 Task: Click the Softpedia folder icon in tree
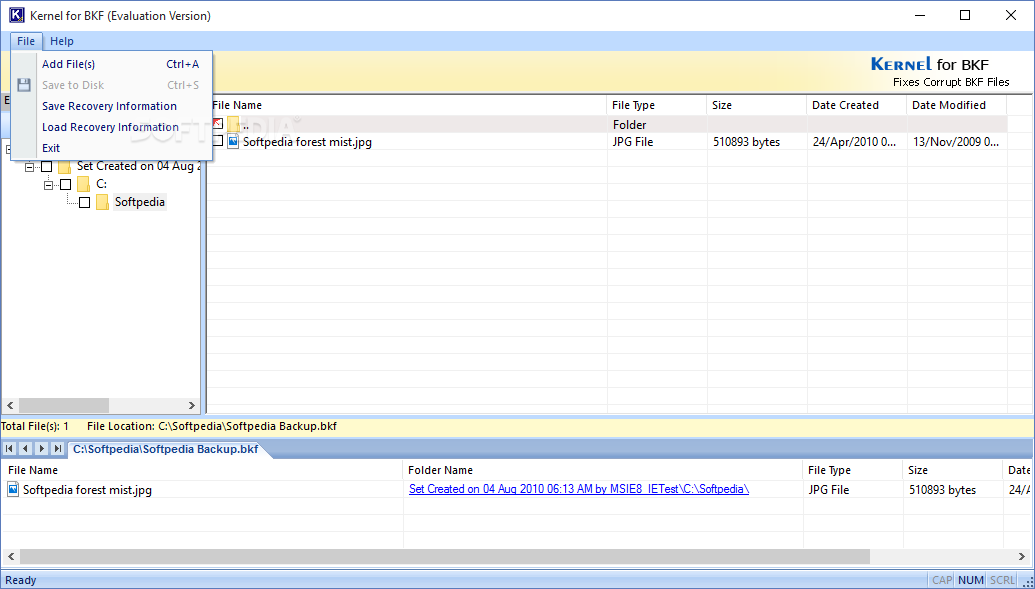pyautogui.click(x=102, y=202)
